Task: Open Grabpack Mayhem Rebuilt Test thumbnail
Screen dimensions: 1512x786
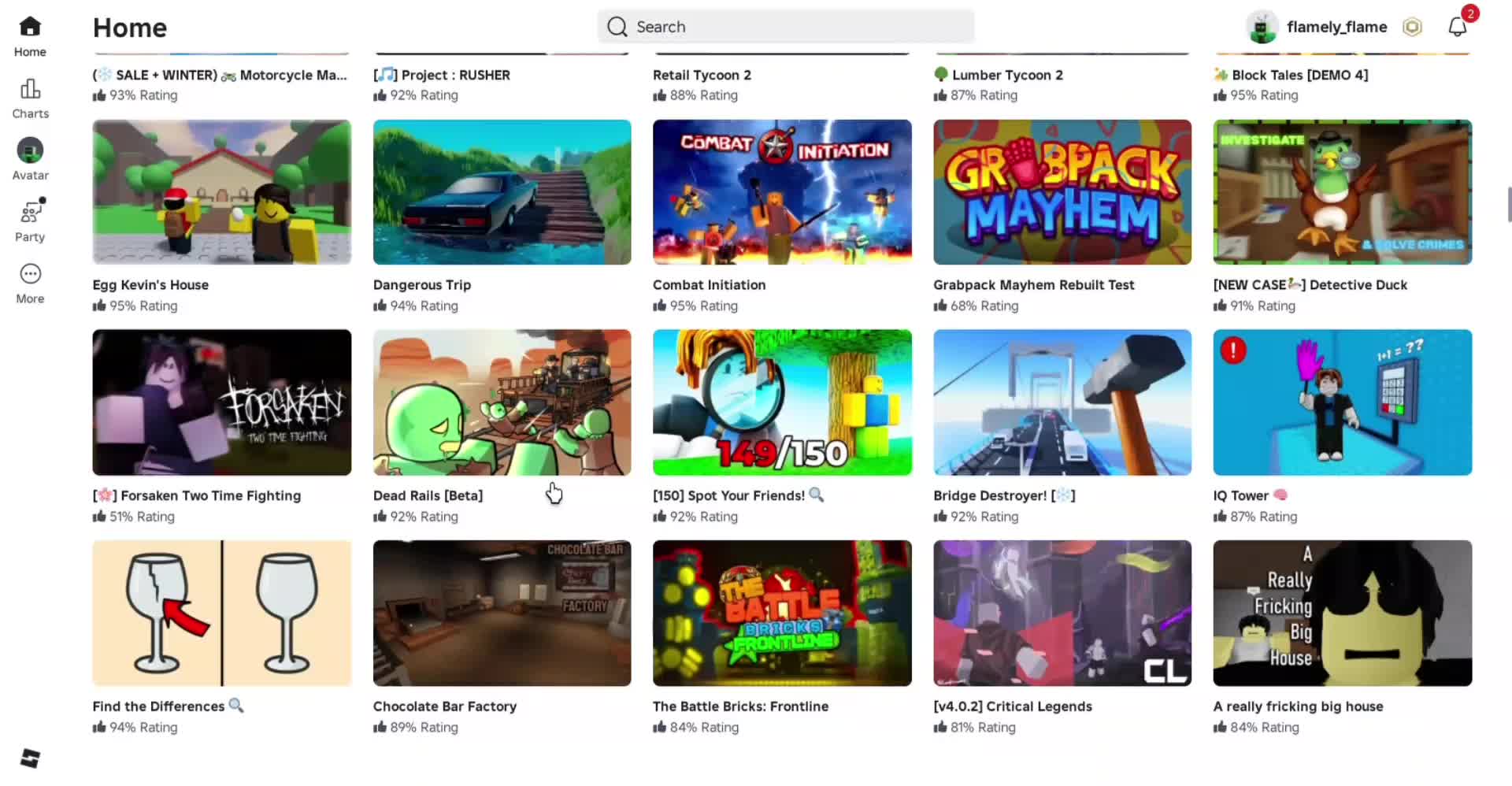Action: (1062, 192)
